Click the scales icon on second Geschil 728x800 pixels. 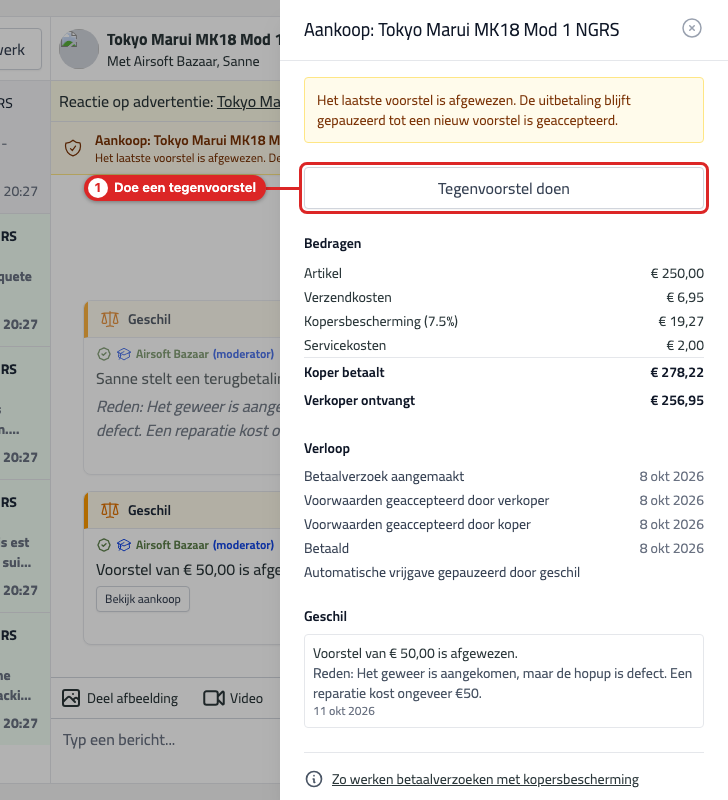(110, 510)
